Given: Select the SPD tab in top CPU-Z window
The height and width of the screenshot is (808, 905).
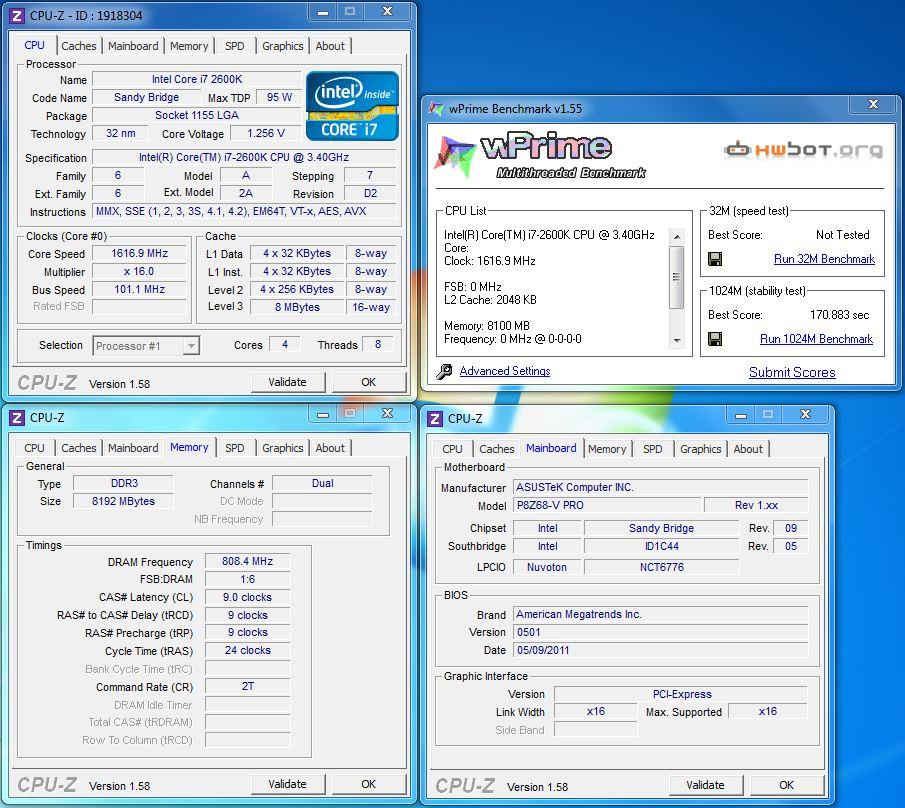Looking at the screenshot, I should 234,46.
